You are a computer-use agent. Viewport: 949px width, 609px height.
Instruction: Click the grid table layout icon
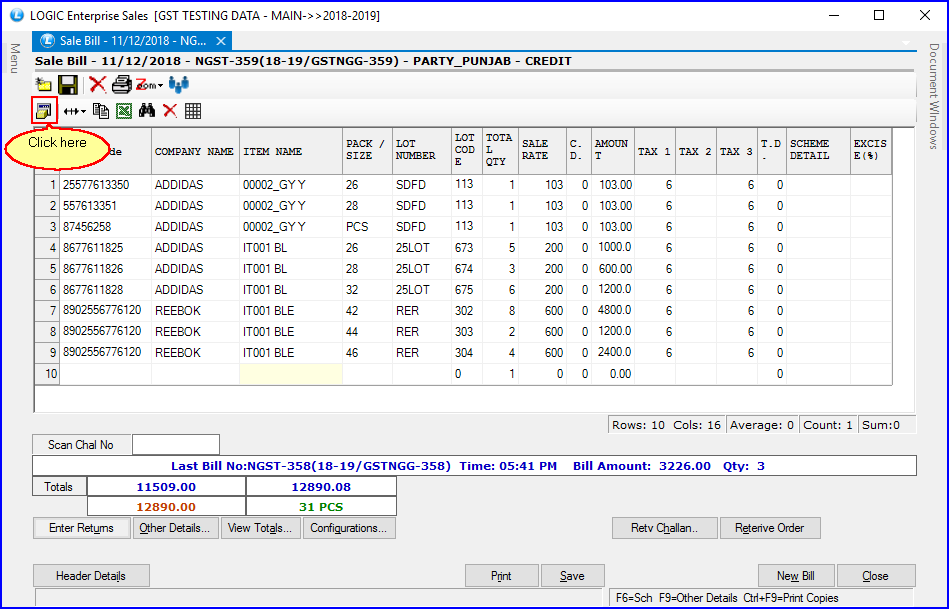click(x=193, y=111)
